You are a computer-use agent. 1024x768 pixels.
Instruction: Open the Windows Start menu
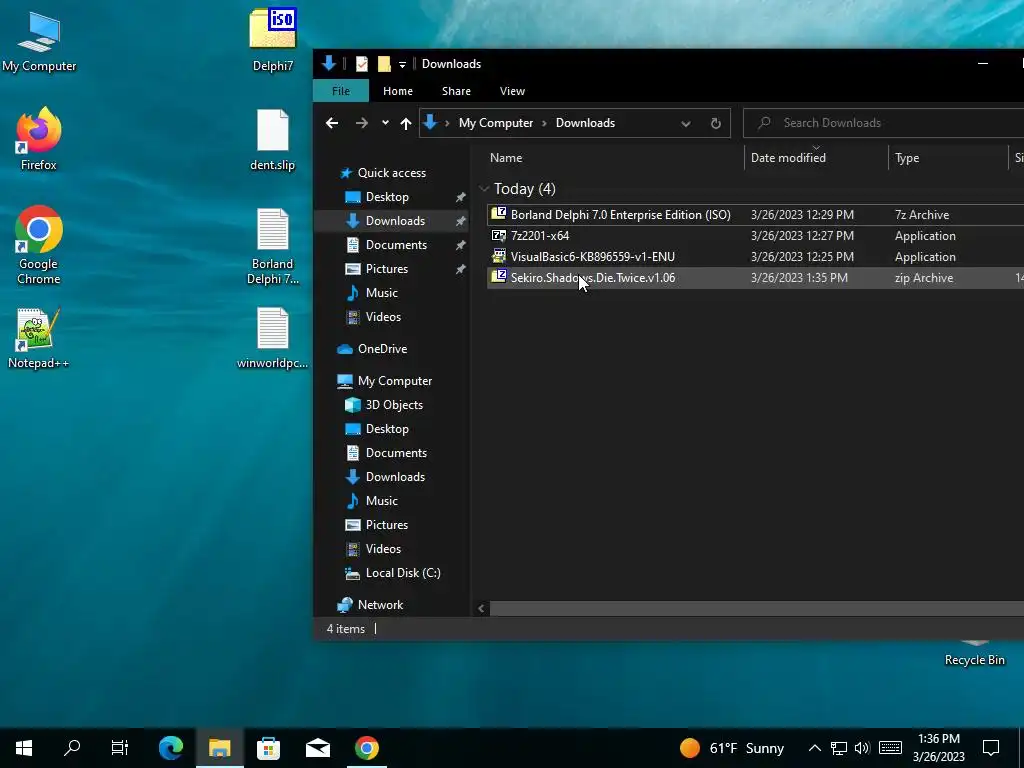tap(24, 748)
